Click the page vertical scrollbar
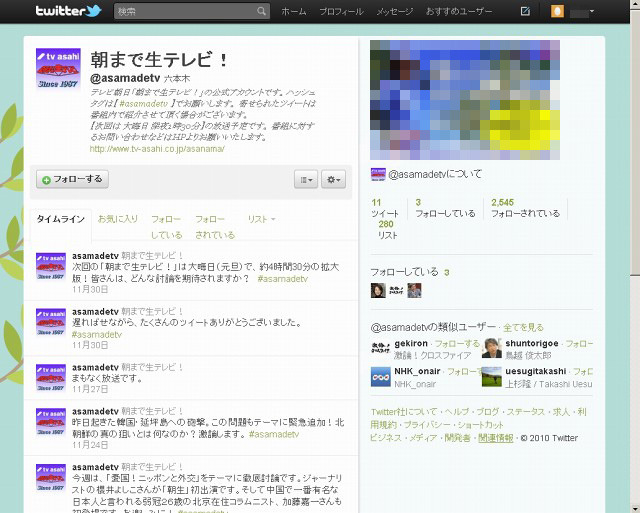 [635, 256]
